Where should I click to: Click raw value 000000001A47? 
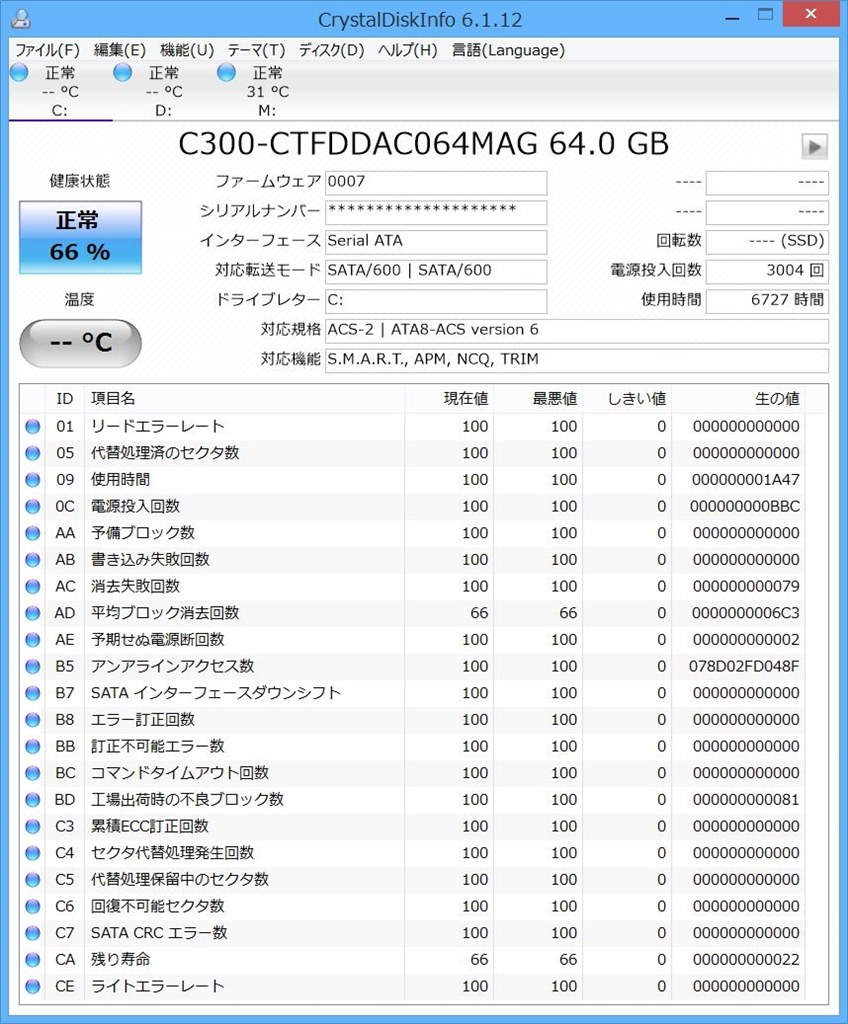click(745, 480)
